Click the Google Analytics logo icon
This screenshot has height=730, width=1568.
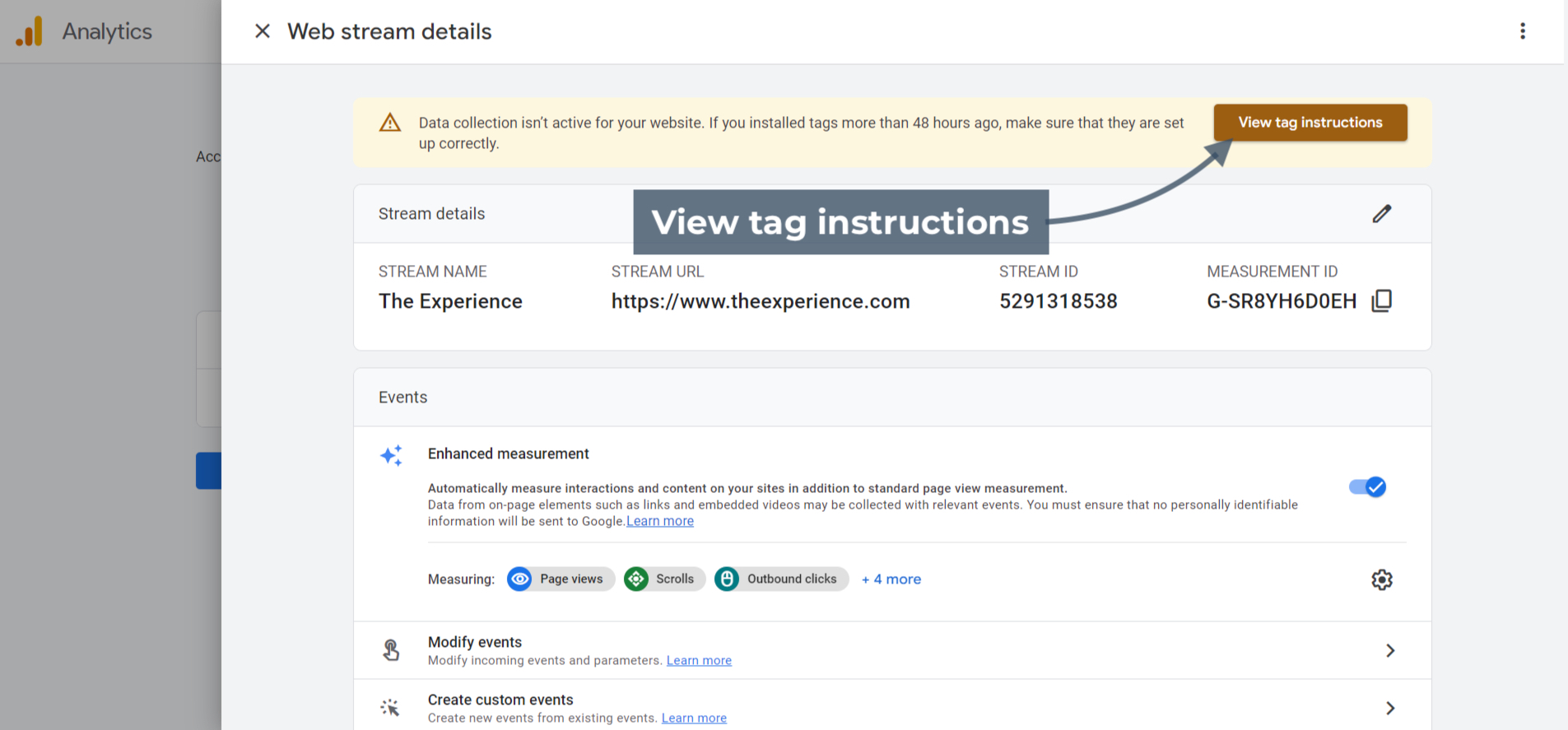[x=29, y=31]
